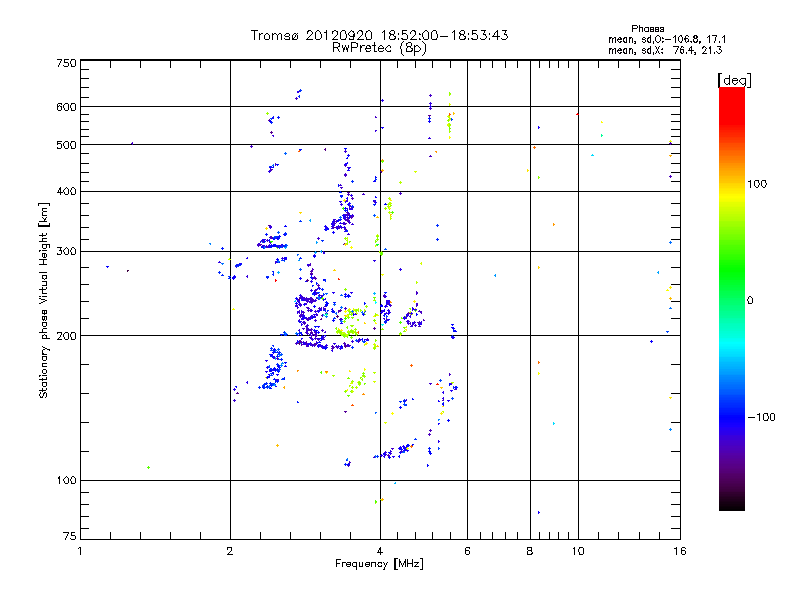800x600 pixels.
Task: Click the x-axis tick label '16'
Action: 680,551
